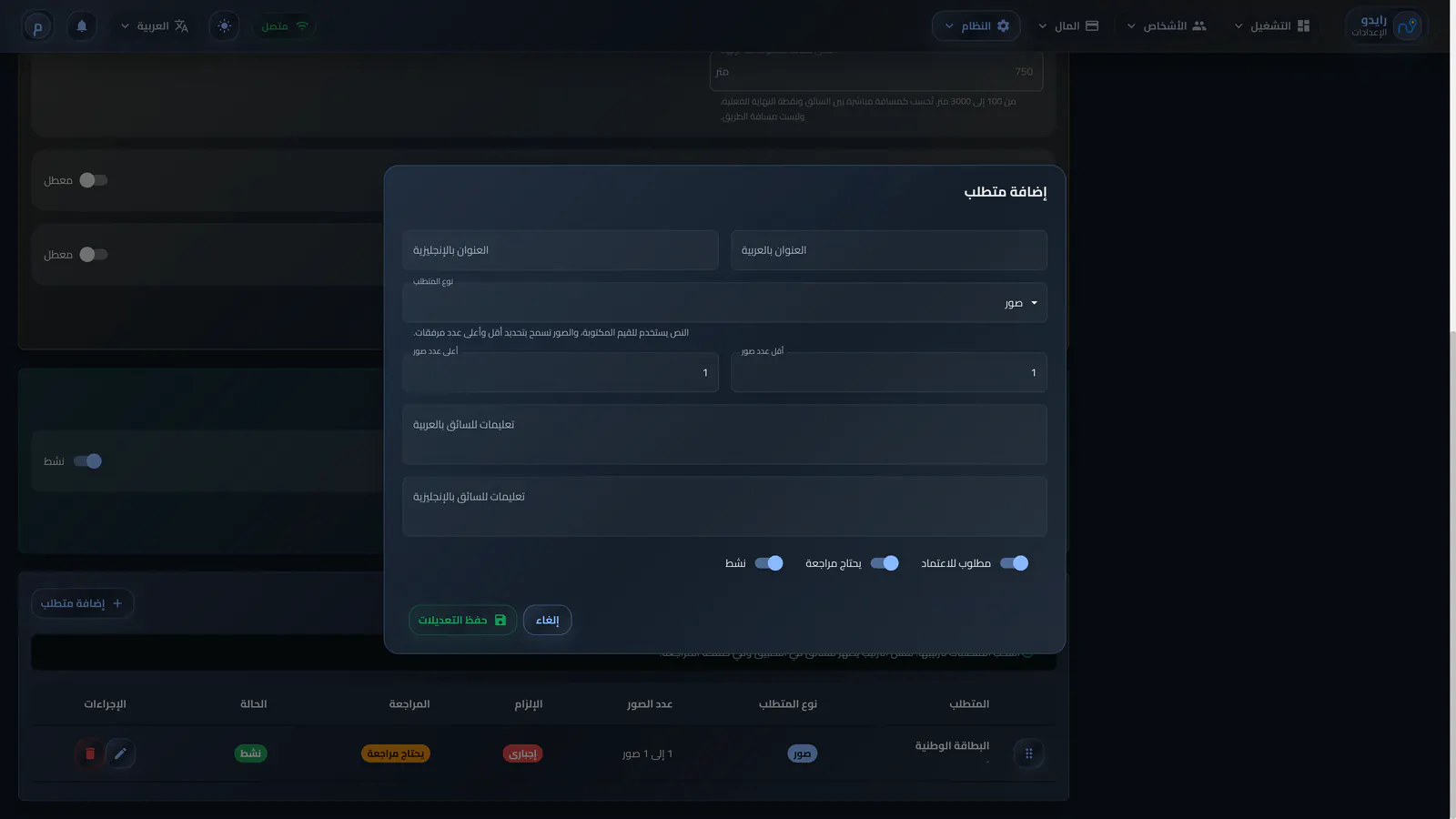
Task: Click the credit card icon beside المال
Action: coord(1092,25)
